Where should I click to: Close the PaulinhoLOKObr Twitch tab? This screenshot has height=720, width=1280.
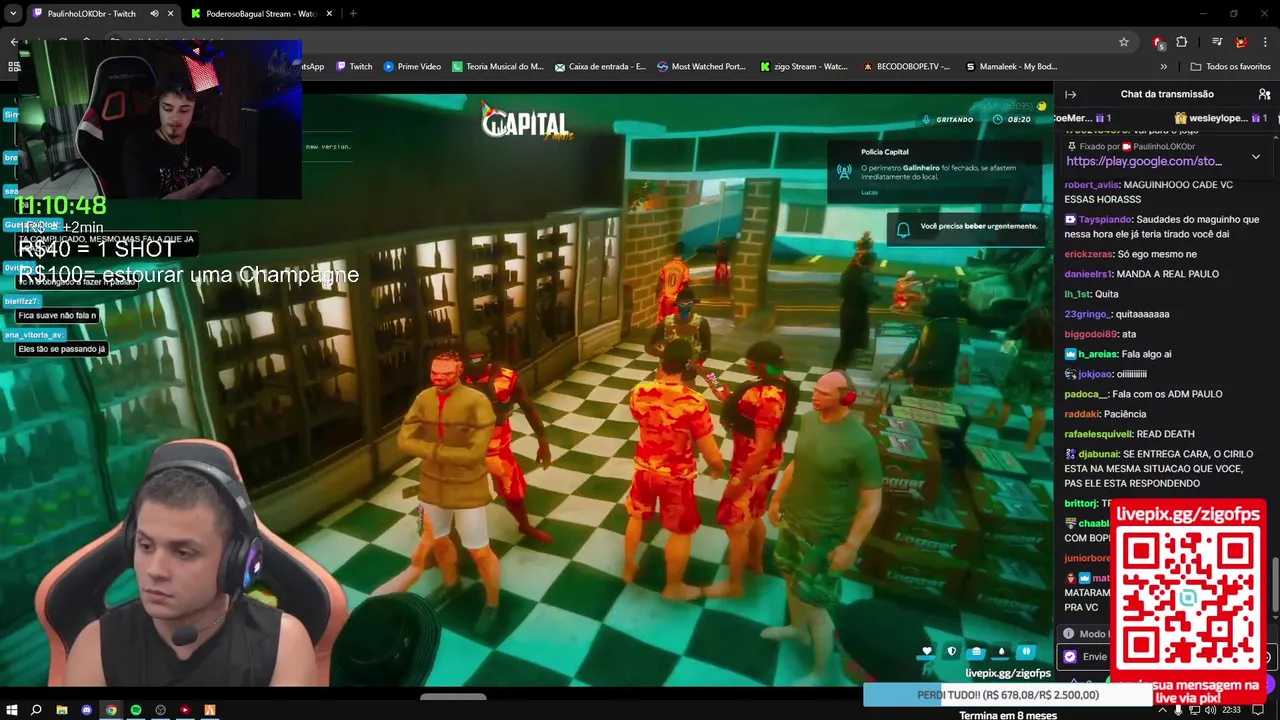170,14
